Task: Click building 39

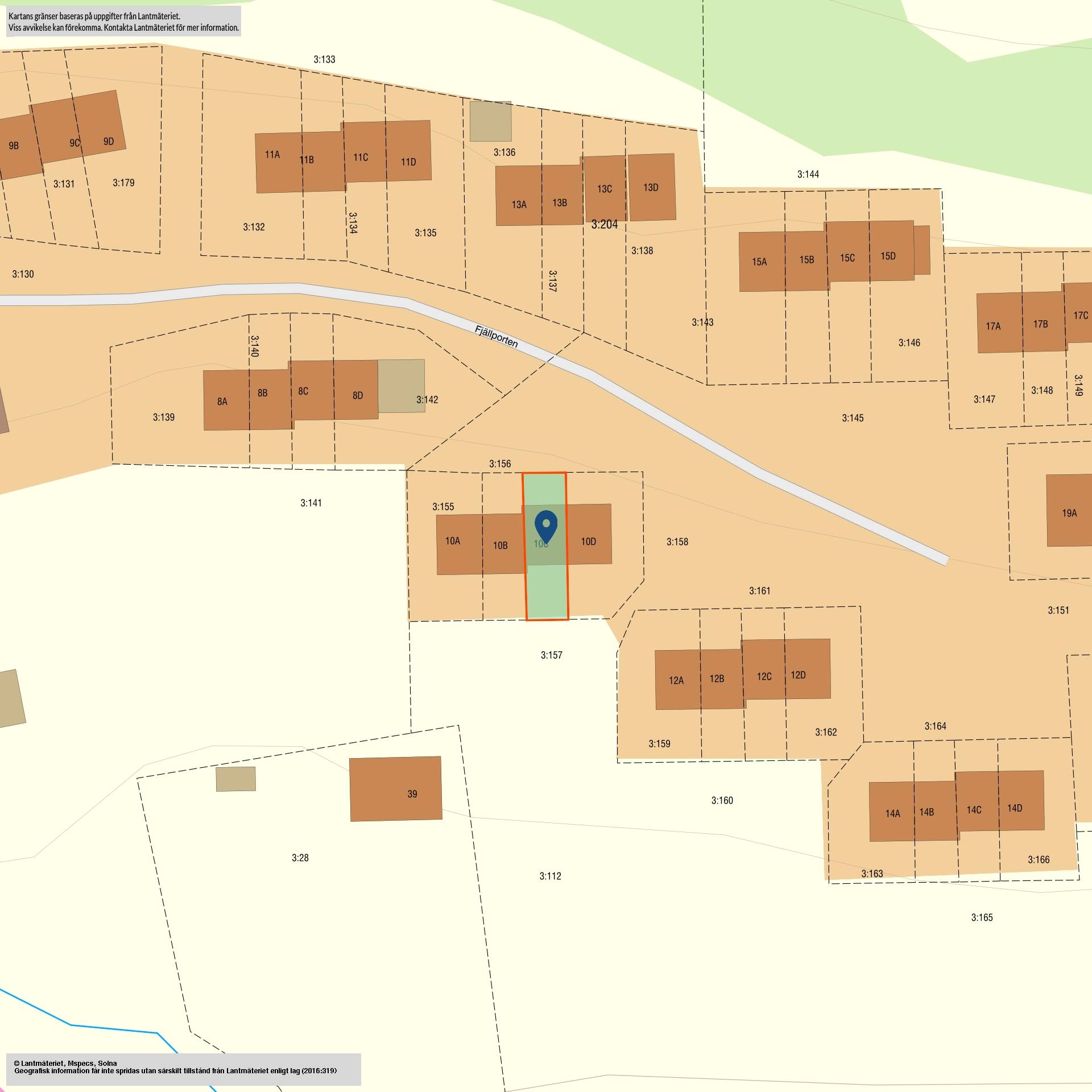Action: click(x=396, y=788)
